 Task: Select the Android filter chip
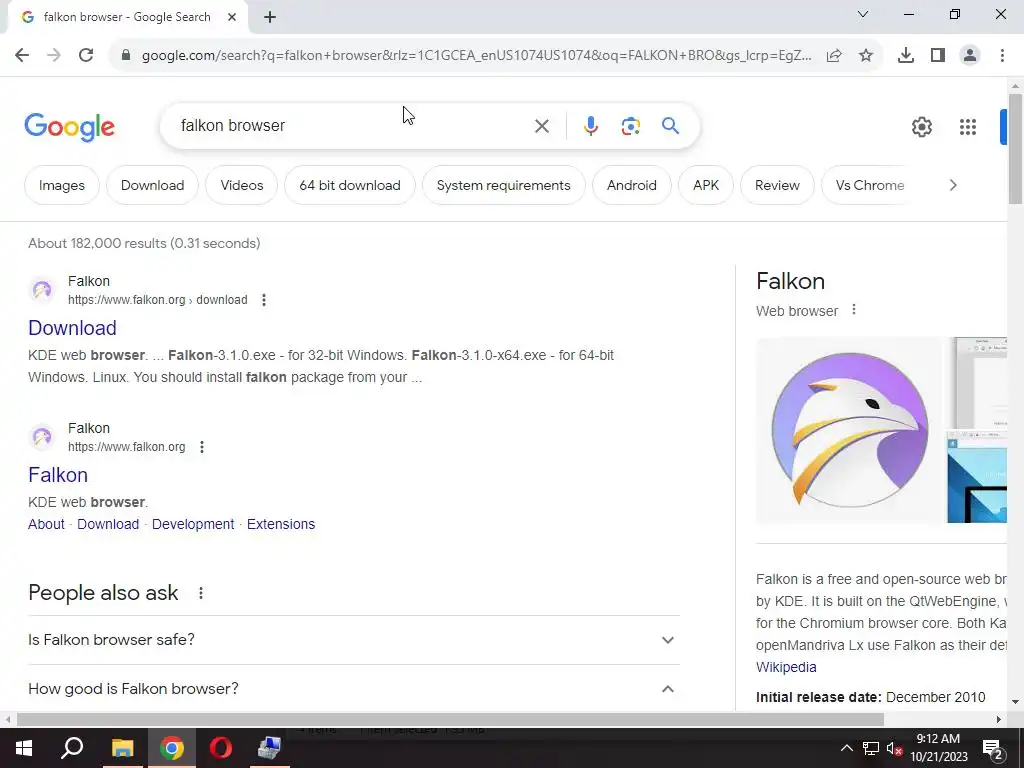632,185
